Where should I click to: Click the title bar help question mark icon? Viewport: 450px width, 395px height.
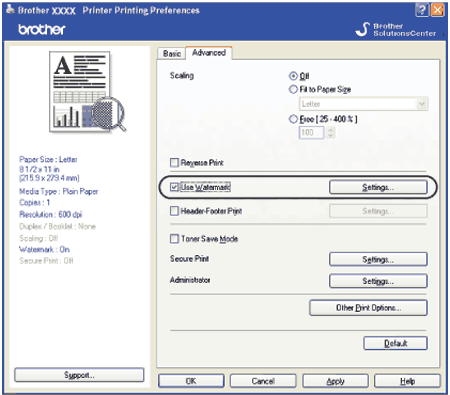pos(422,10)
